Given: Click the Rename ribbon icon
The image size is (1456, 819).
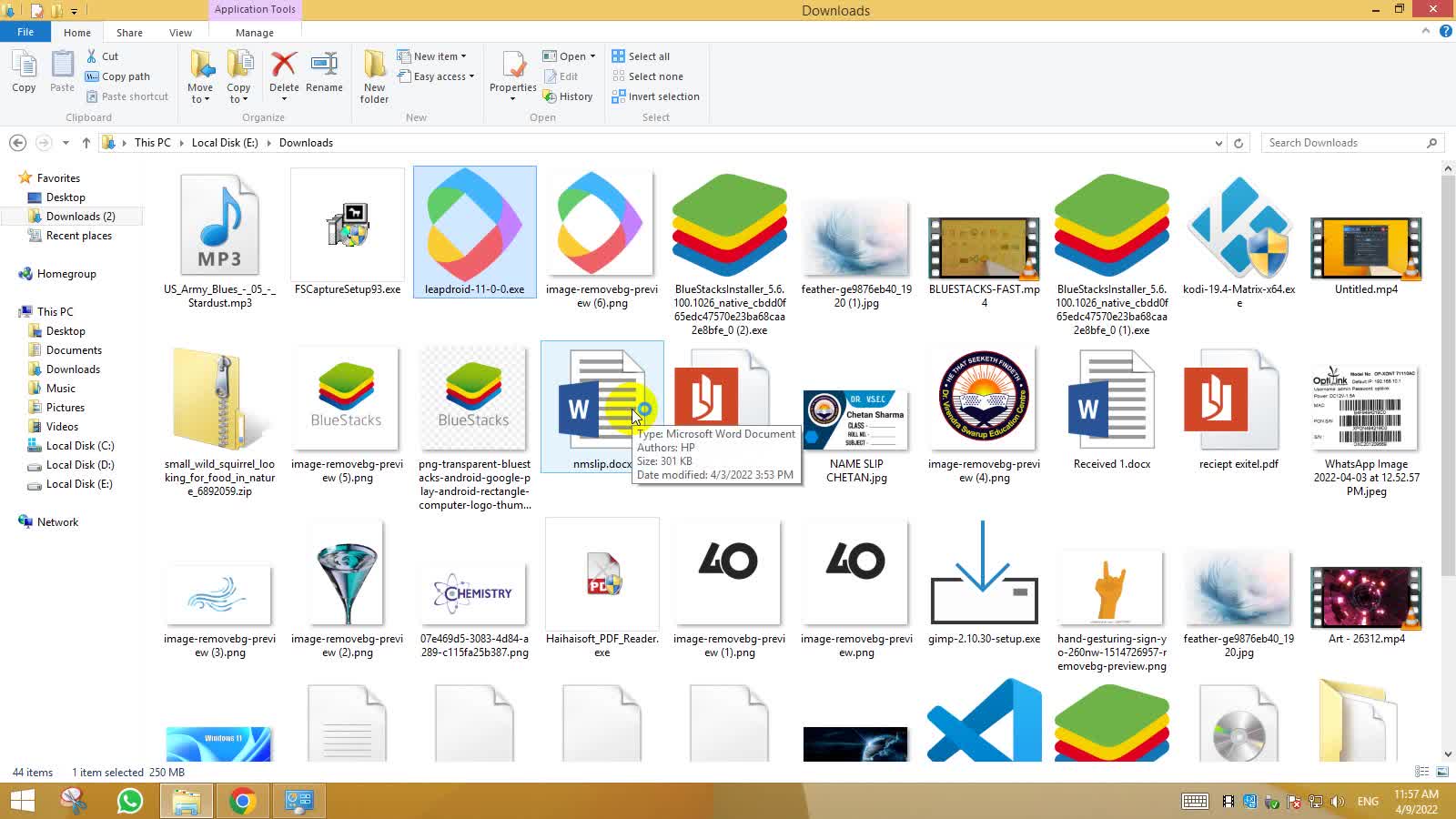Looking at the screenshot, I should pos(324,72).
